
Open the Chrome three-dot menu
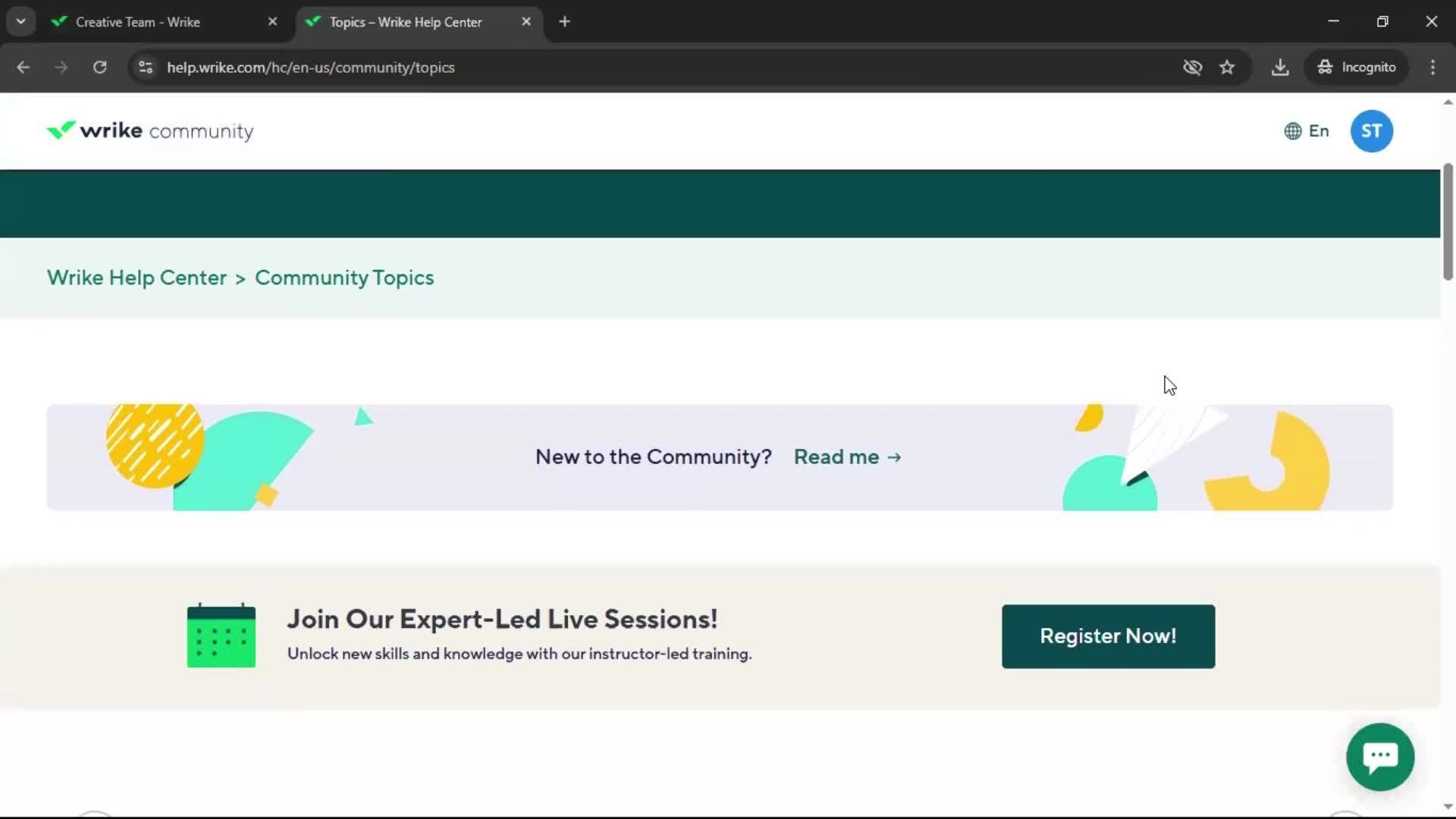(1432, 67)
